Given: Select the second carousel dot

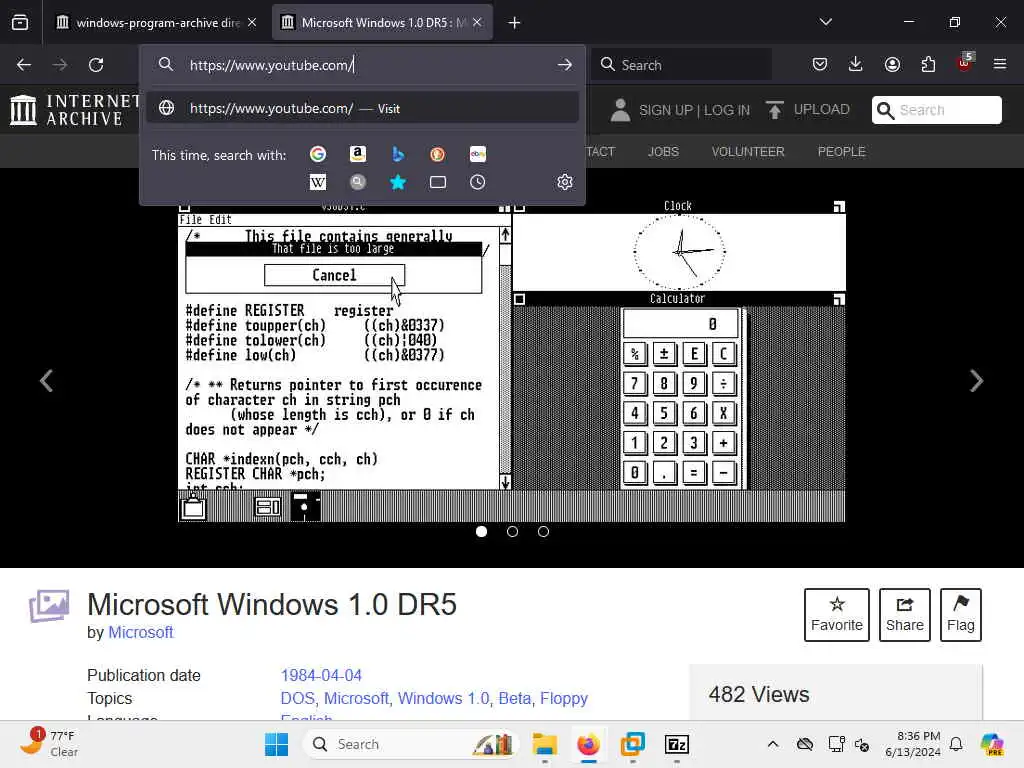Looking at the screenshot, I should pos(512,532).
